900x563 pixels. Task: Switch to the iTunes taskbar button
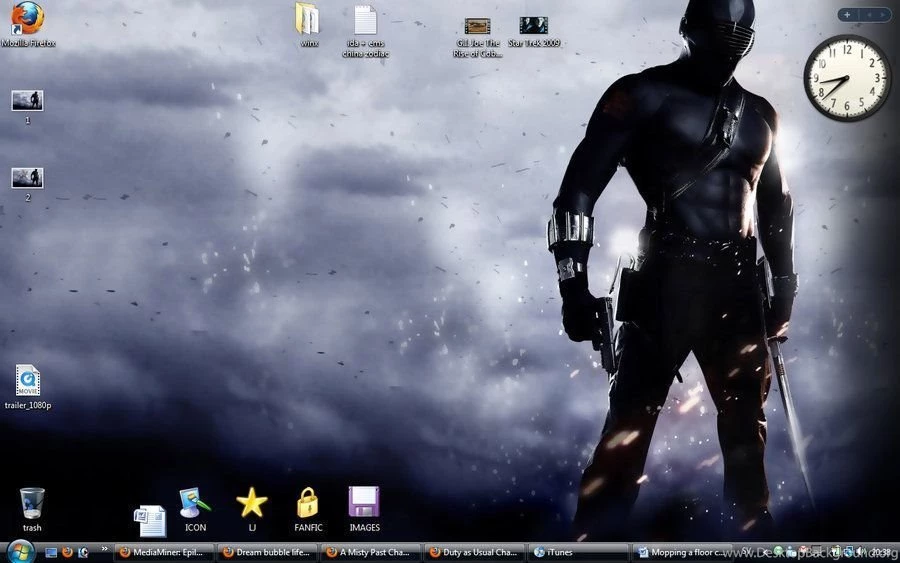pos(577,553)
